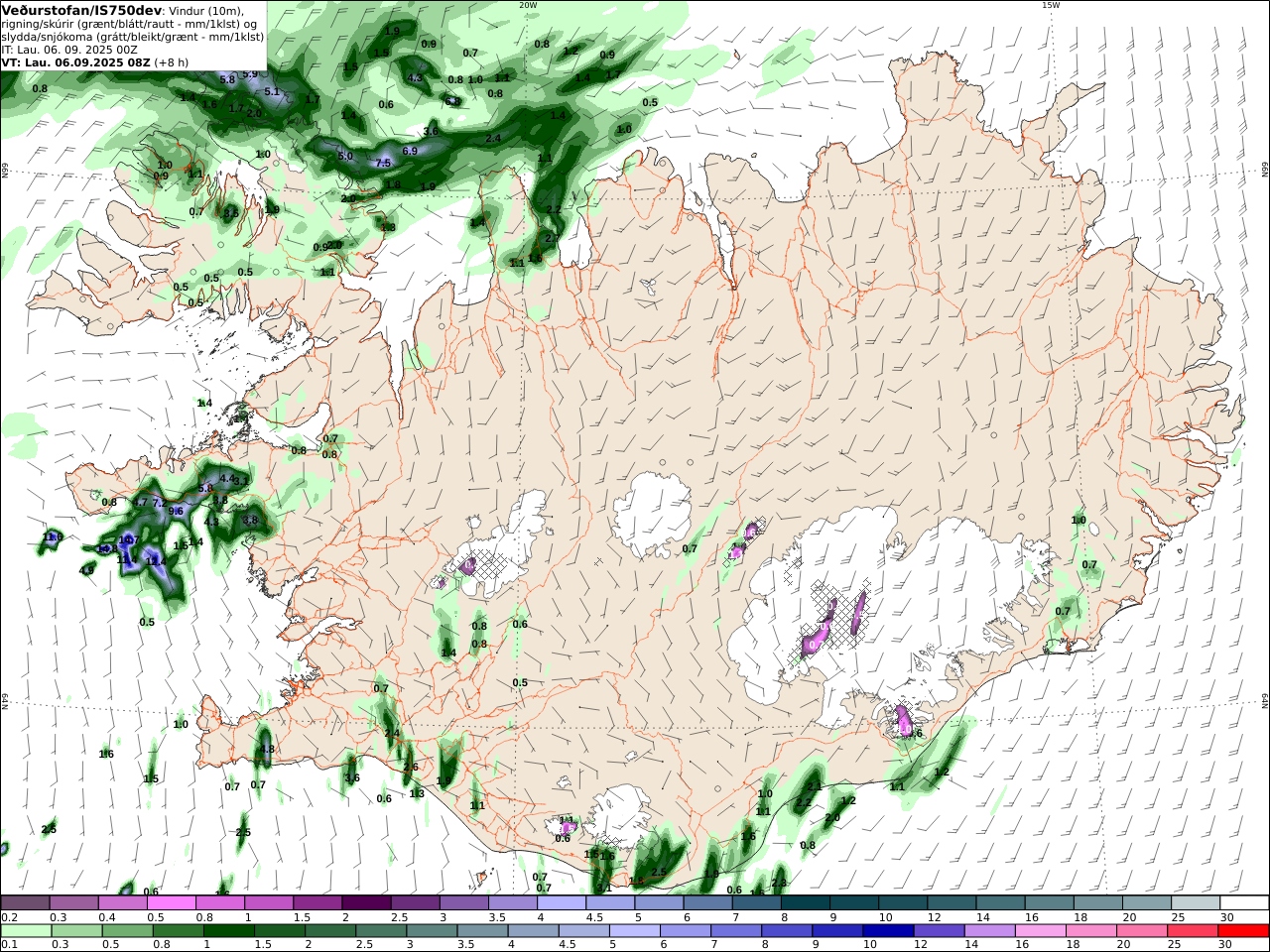Select the 20 swatch in snow legend row
The width and height of the screenshot is (1270, 952).
click(1147, 902)
